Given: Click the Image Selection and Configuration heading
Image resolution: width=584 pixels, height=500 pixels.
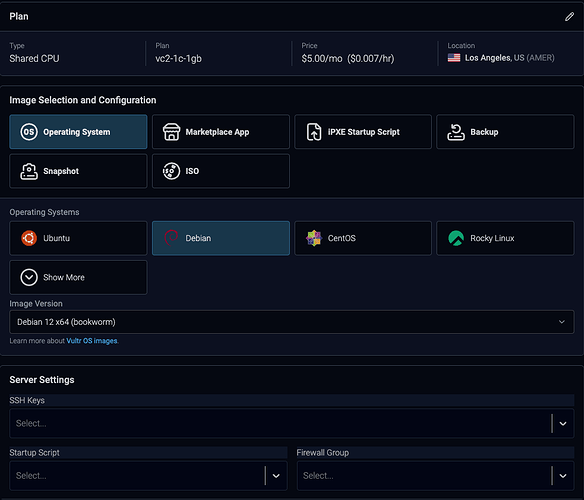Looking at the screenshot, I should (83, 100).
